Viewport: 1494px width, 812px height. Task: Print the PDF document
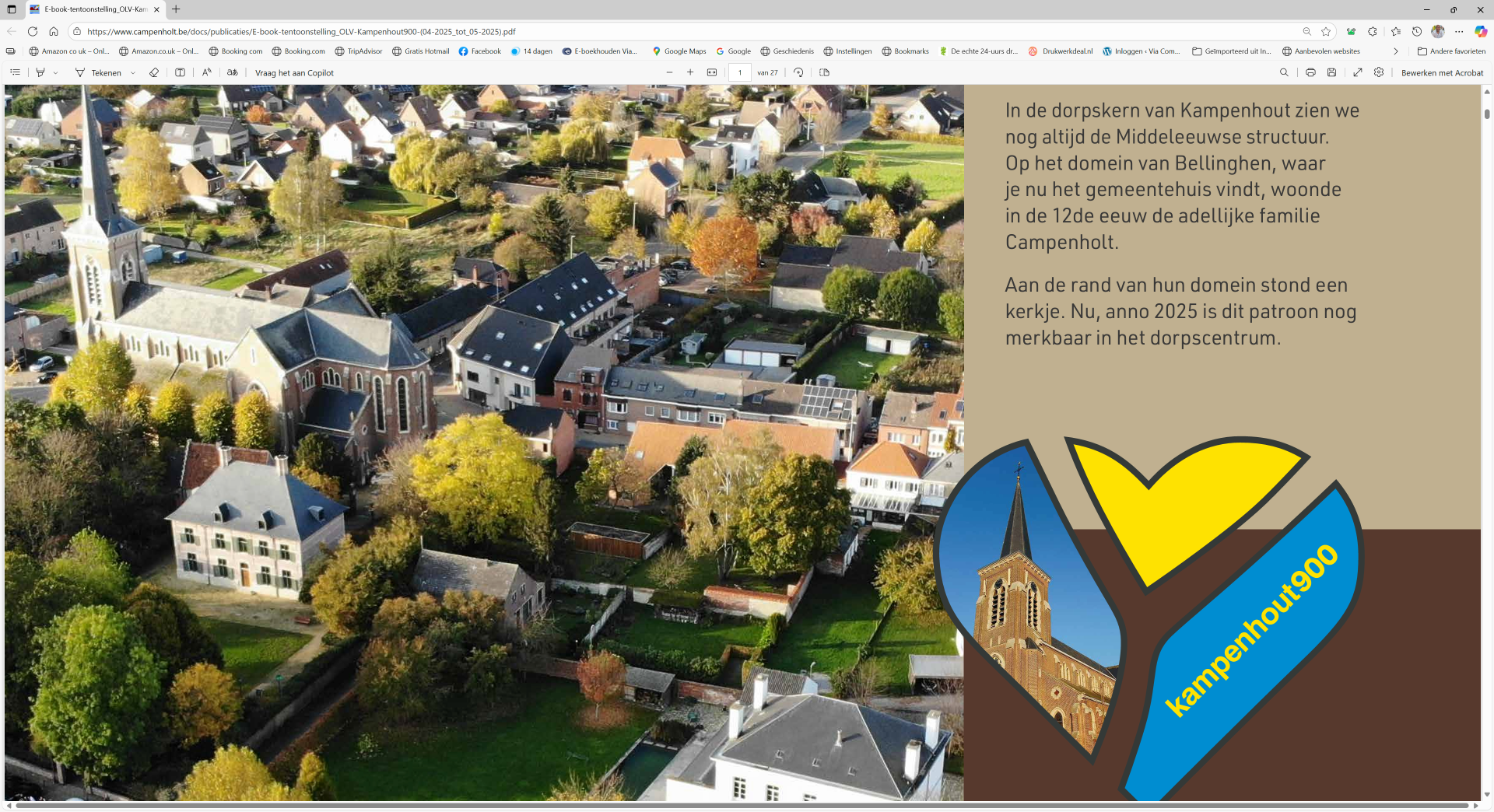[x=1310, y=72]
